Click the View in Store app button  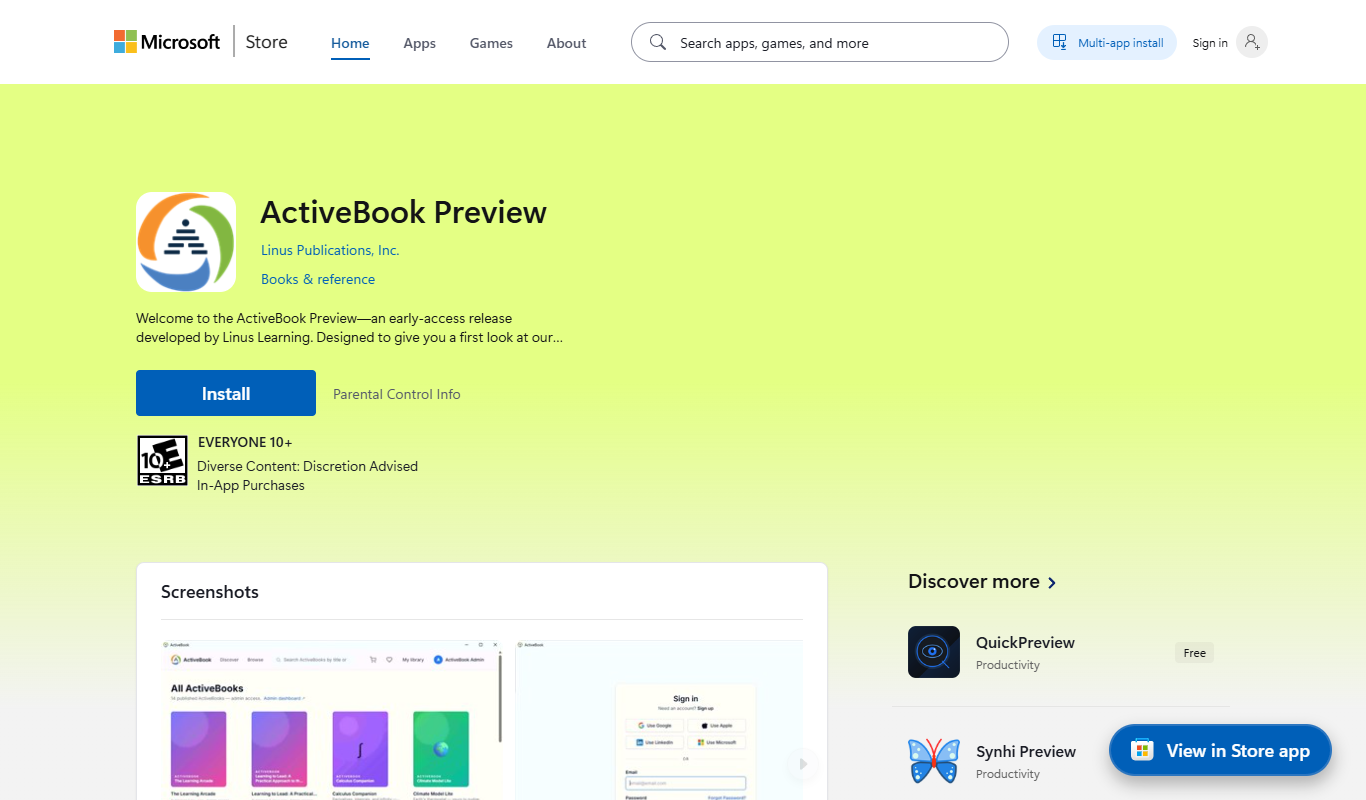(x=1220, y=750)
